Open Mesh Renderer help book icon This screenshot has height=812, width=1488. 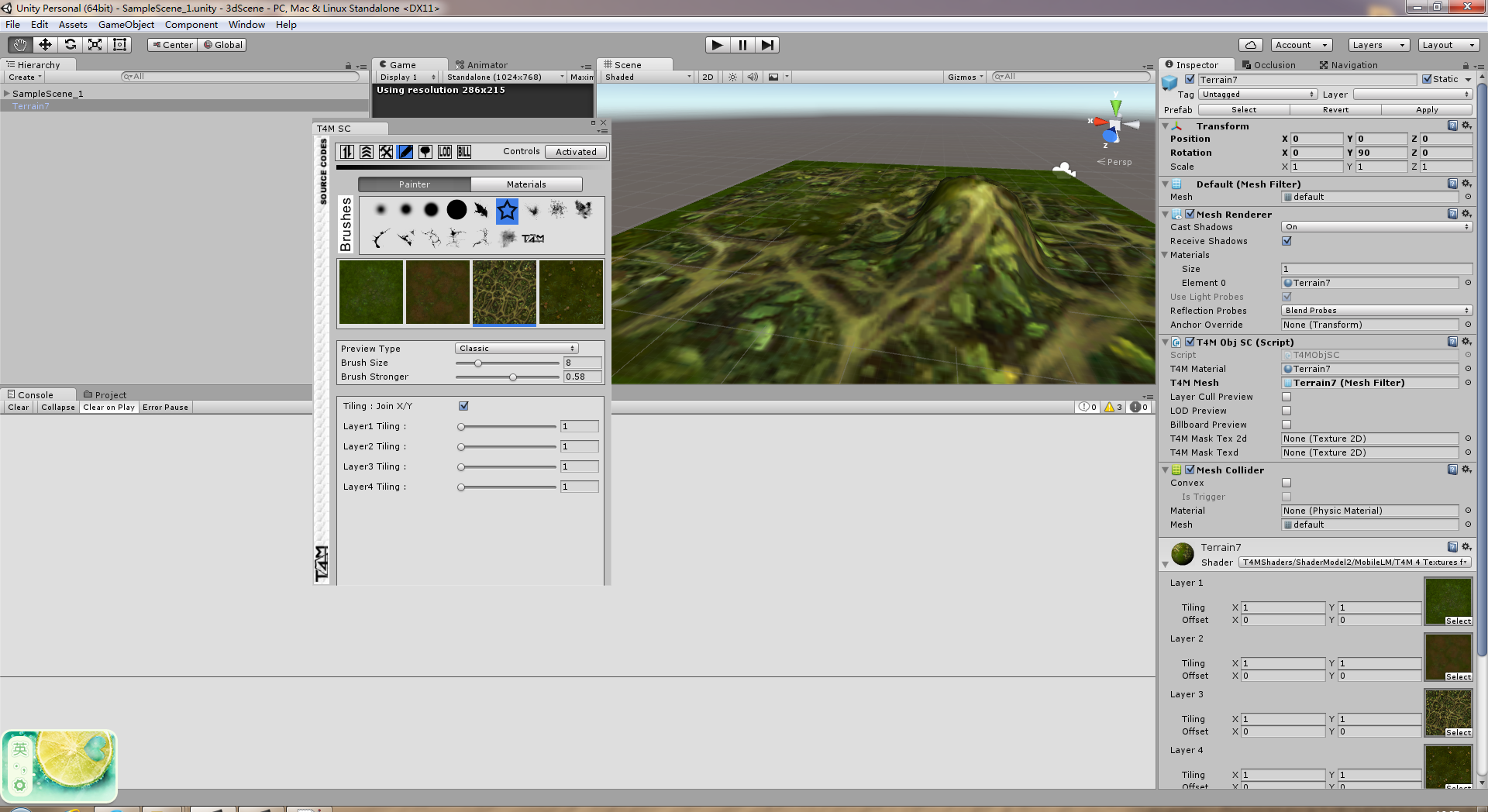point(1452,214)
